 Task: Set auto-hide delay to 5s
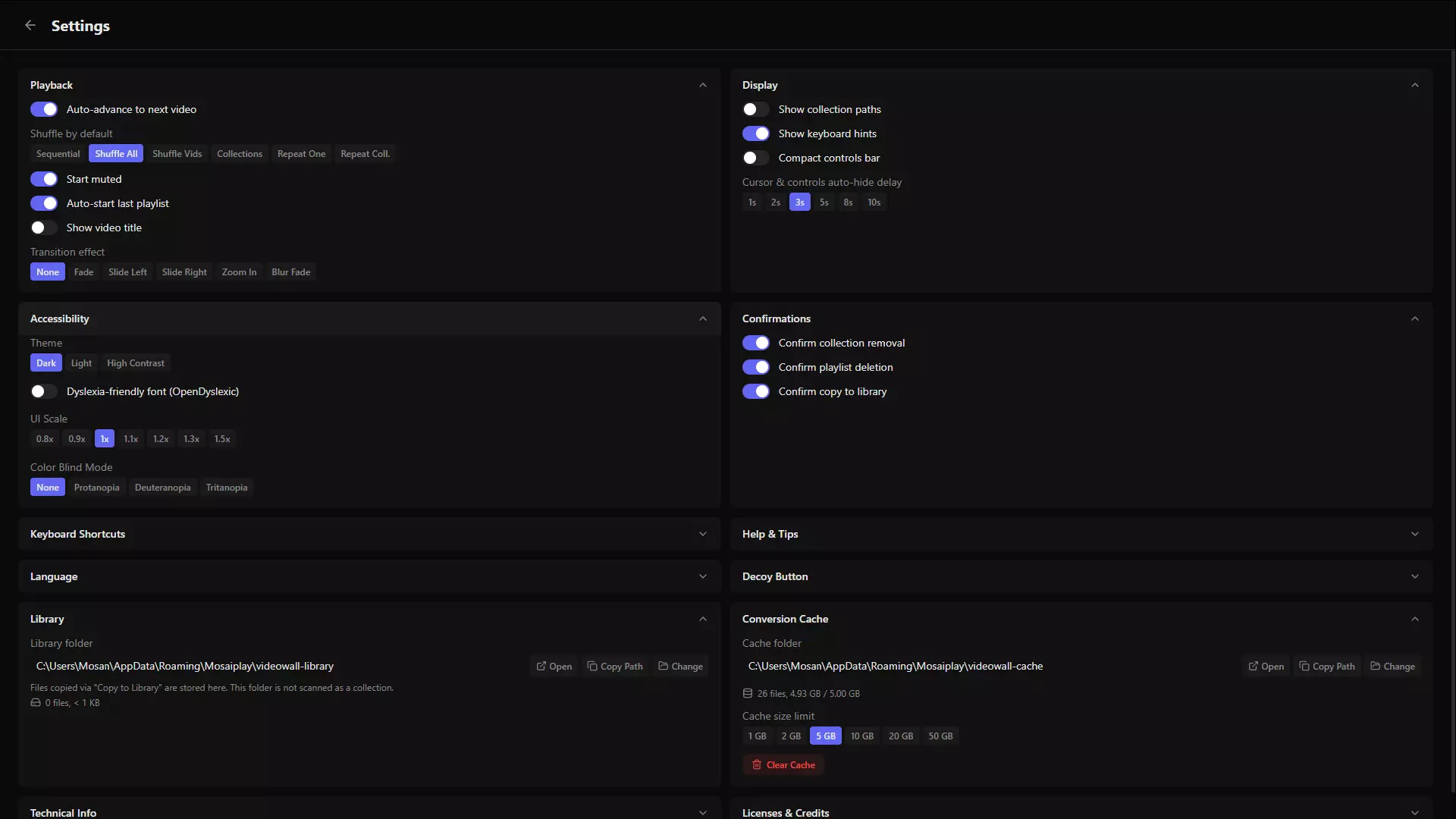(x=824, y=202)
